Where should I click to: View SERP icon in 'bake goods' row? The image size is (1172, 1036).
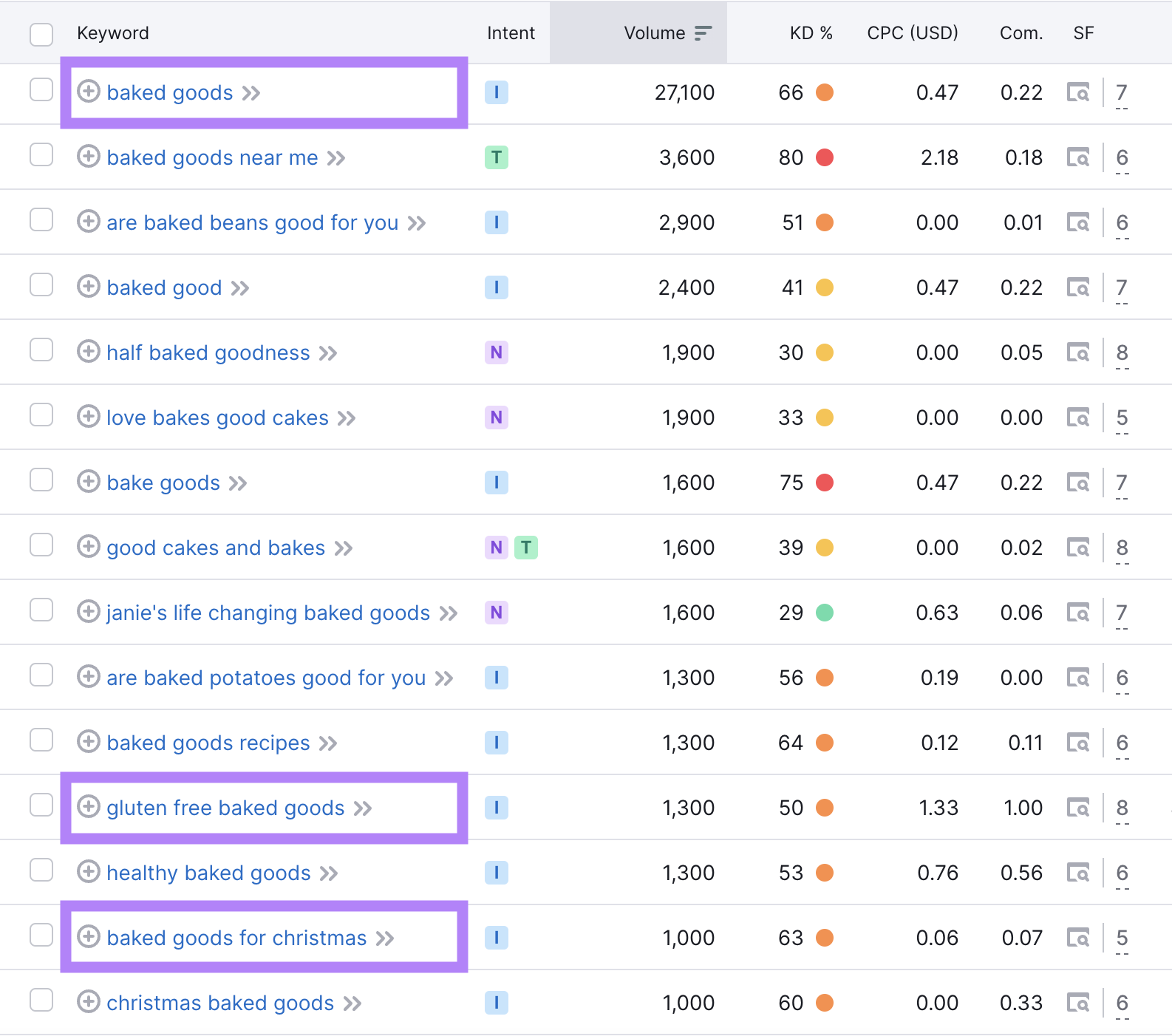click(x=1078, y=483)
